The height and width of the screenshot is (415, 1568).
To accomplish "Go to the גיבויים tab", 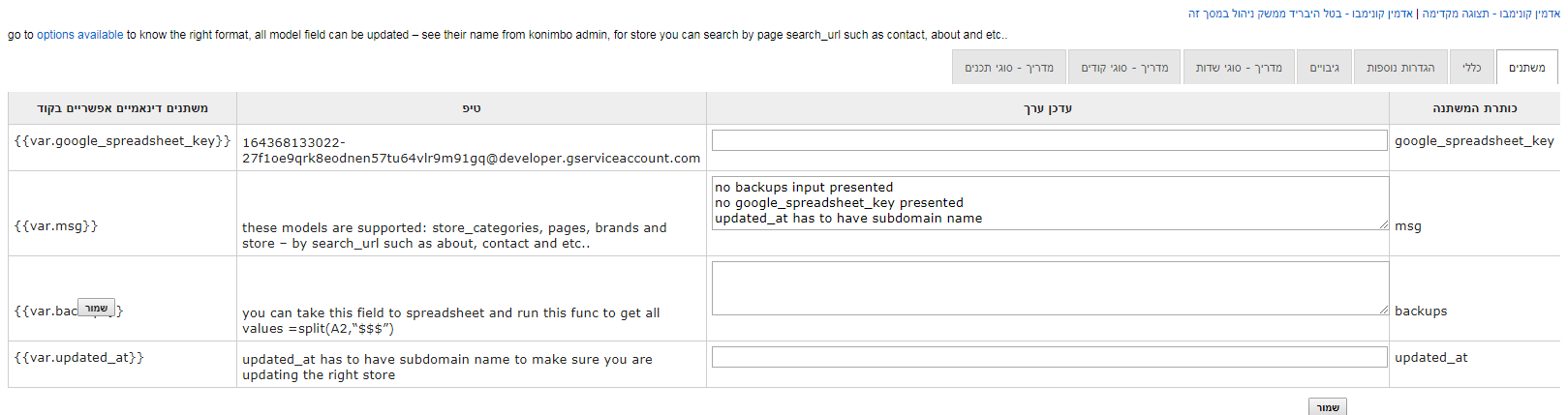I will (x=1324, y=68).
